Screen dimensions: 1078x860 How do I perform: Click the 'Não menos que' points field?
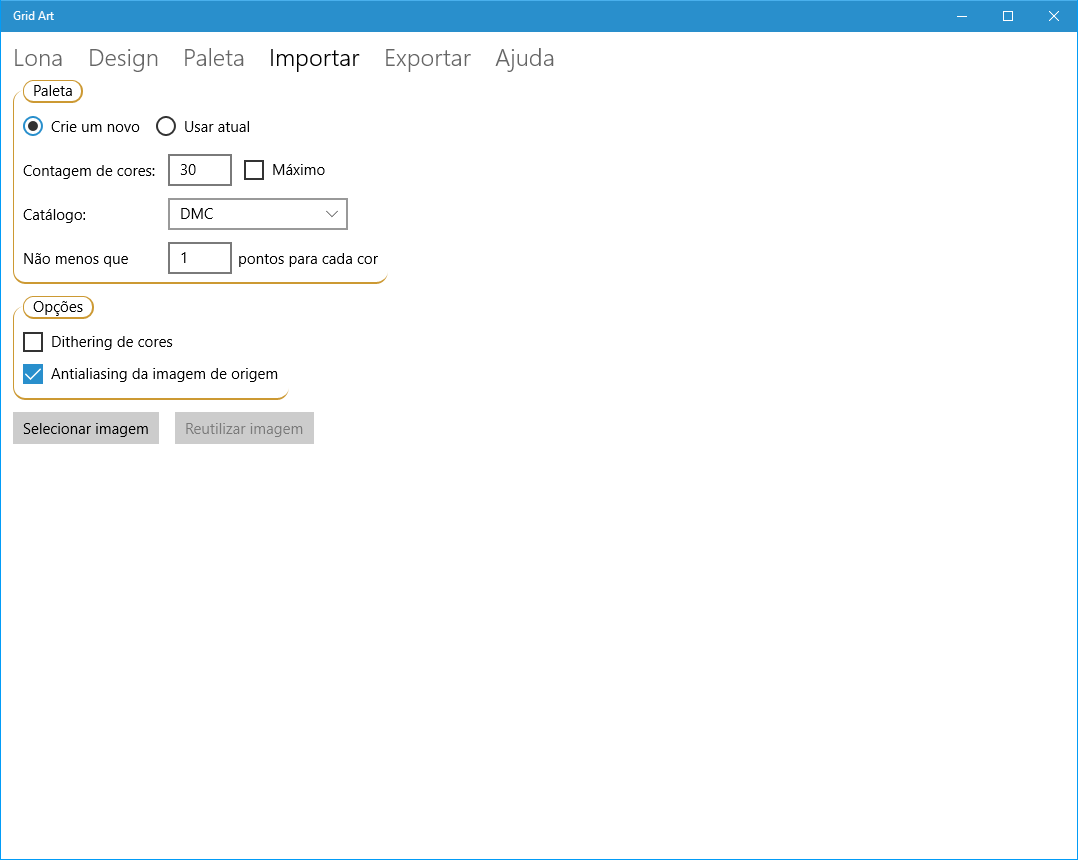pos(199,258)
